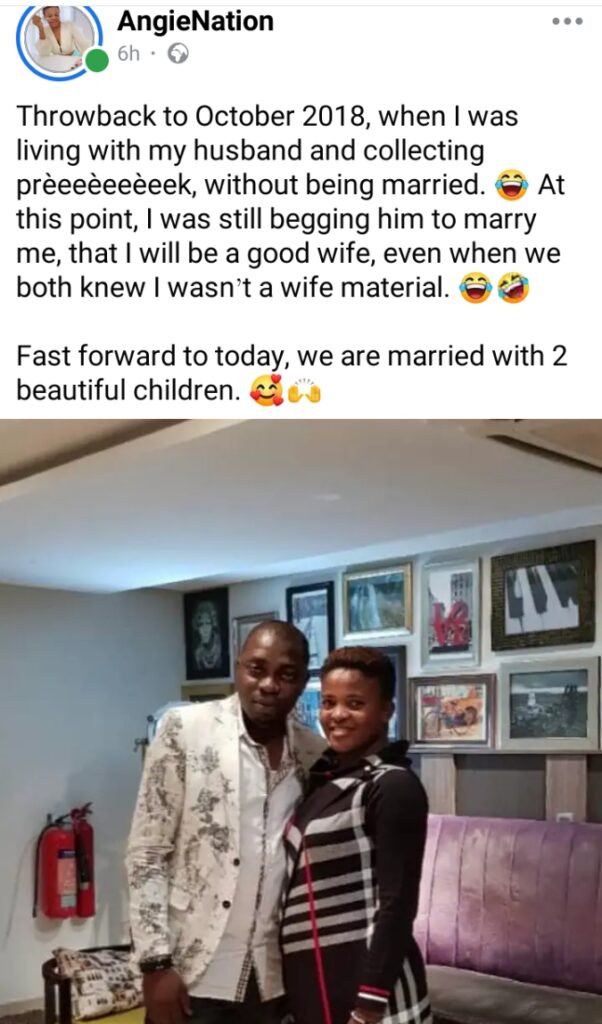The height and width of the screenshot is (1024, 602).
Task: Click the globe public privacy icon
Action: pos(178,54)
